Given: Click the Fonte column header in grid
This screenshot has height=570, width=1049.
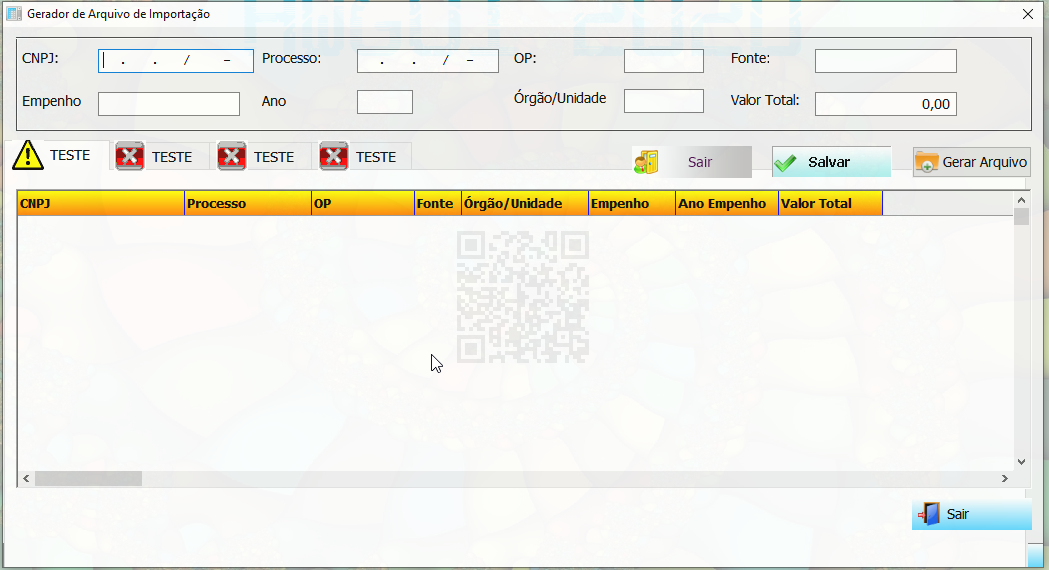Looking at the screenshot, I should click(438, 203).
